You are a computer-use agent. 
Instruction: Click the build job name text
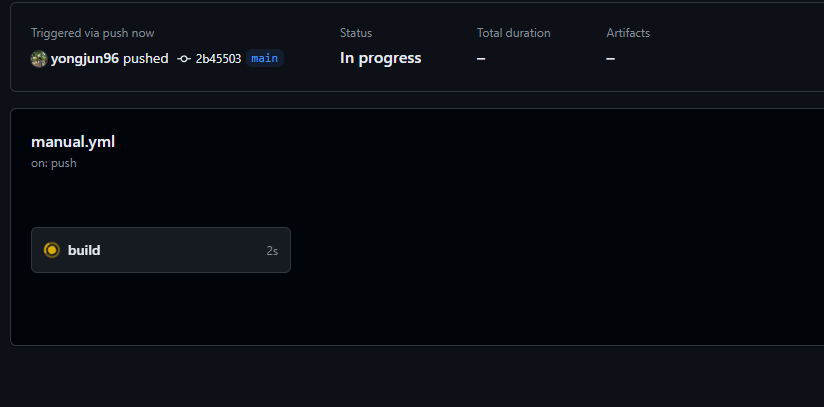point(84,250)
